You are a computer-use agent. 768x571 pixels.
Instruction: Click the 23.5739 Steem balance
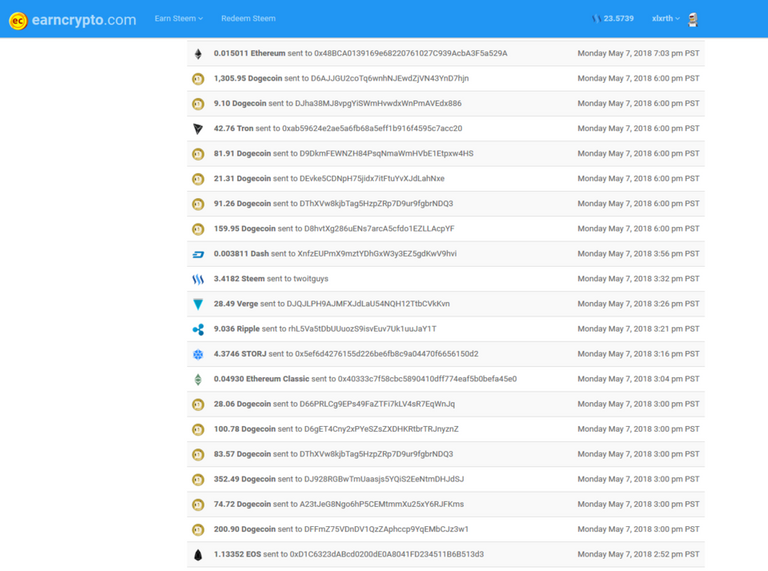tap(612, 19)
